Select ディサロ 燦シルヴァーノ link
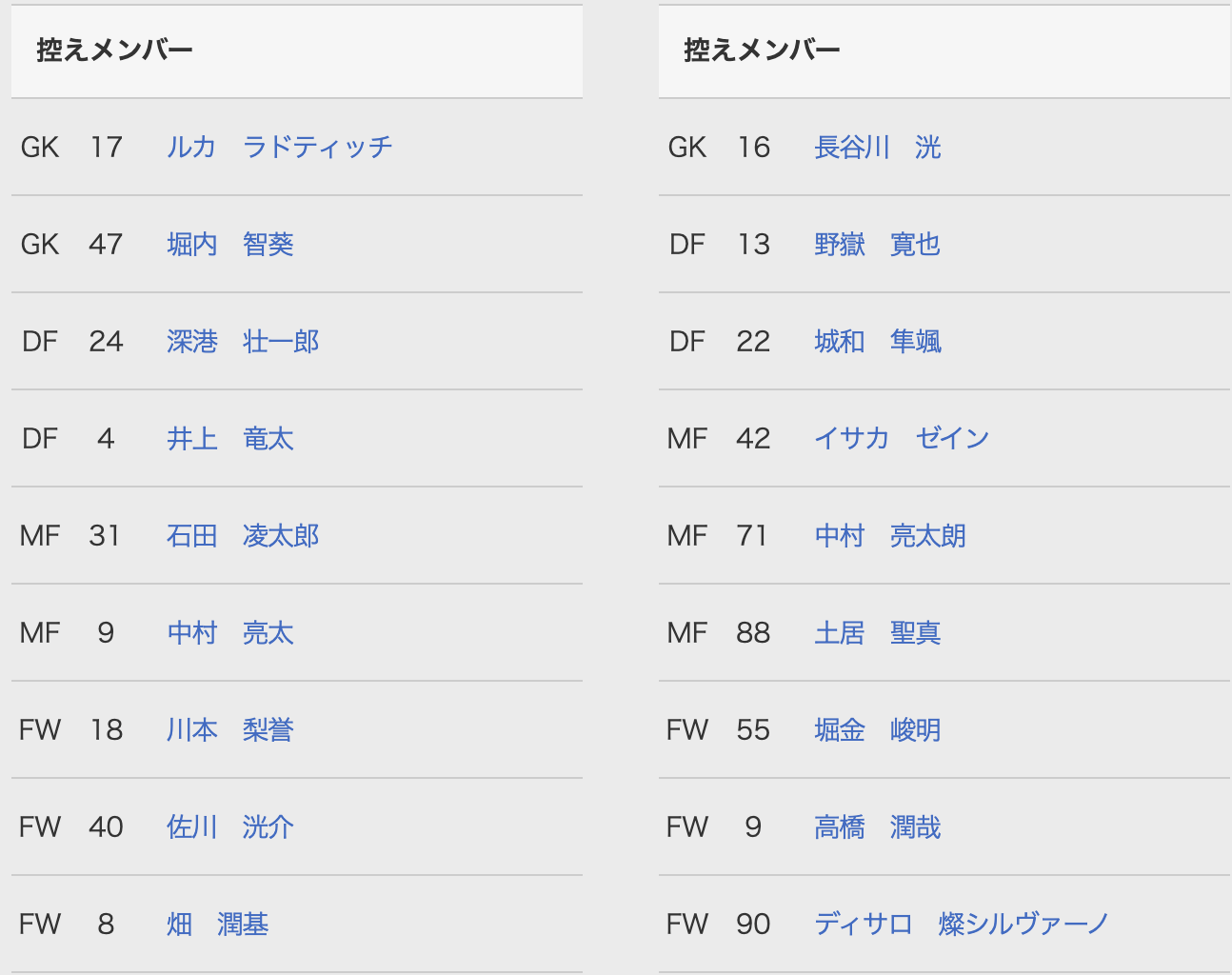Viewport: 1232px width, 975px height. click(962, 925)
